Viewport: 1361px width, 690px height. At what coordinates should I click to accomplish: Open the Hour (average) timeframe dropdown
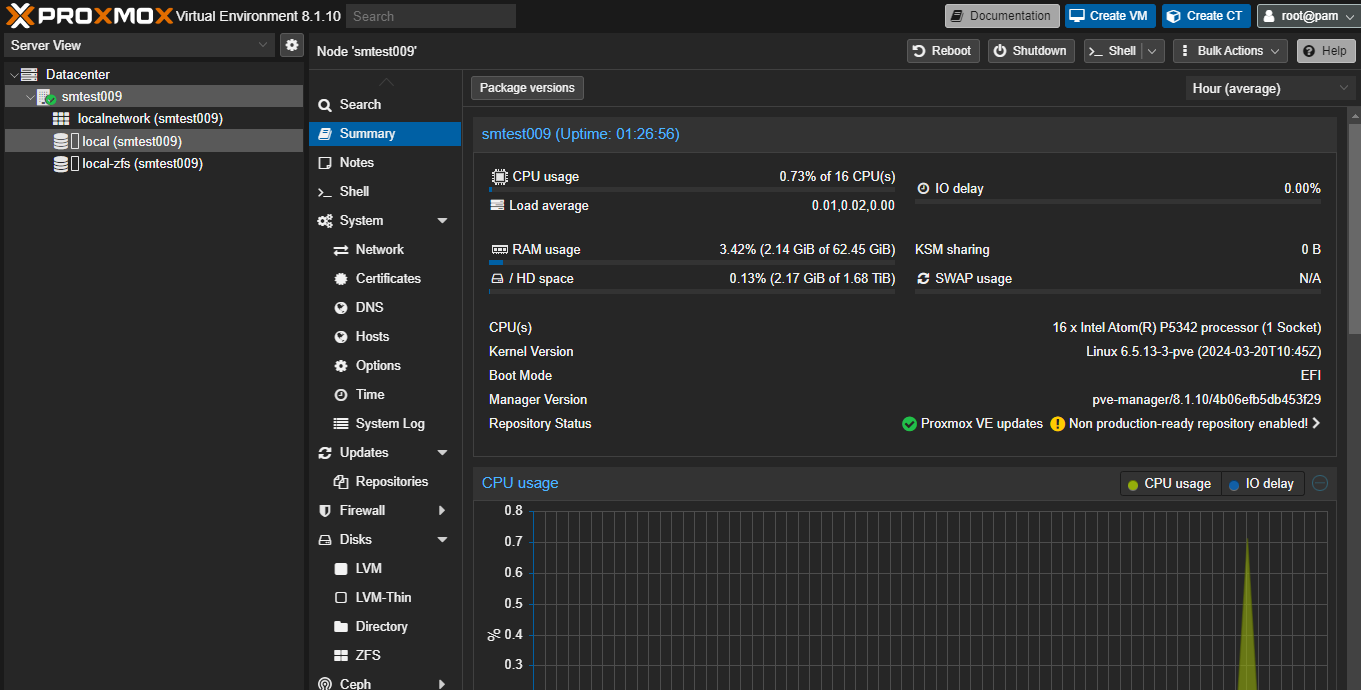pos(1270,88)
